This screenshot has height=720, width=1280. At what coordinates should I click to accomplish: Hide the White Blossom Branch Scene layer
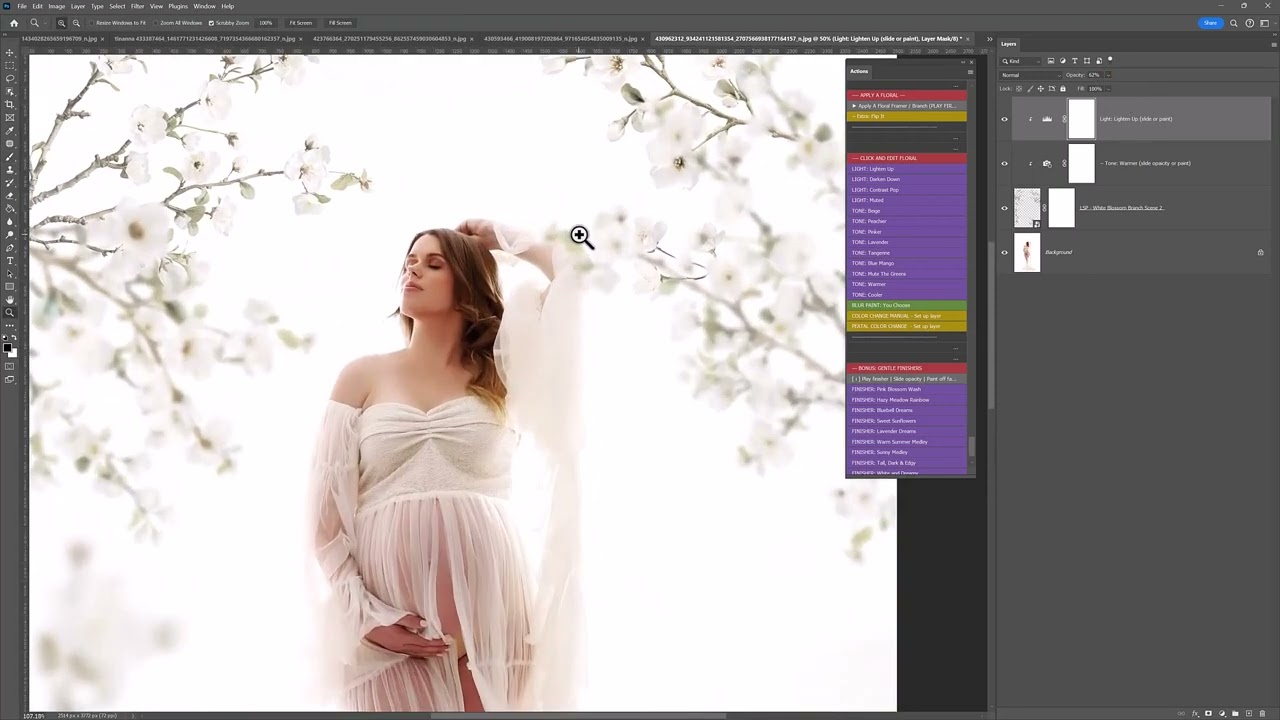click(x=1005, y=208)
